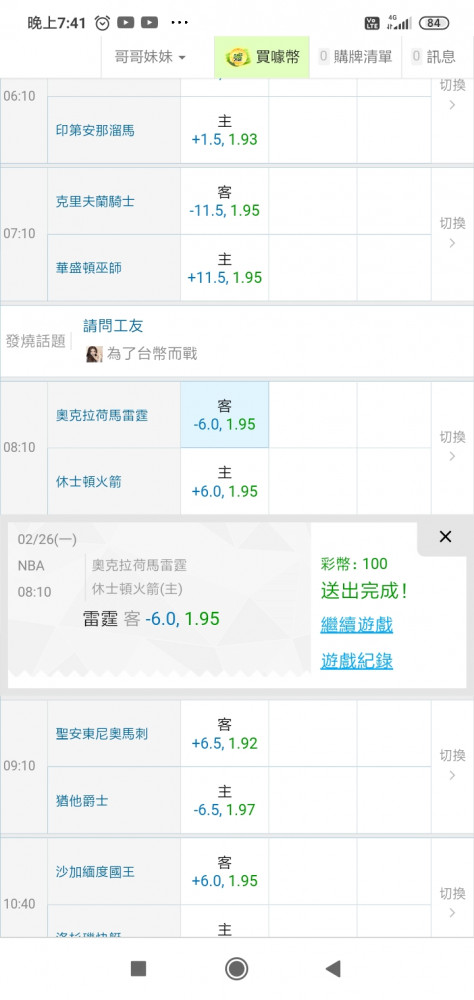Open the 購牌清單 tab
This screenshot has height=1000, width=474.
pyautogui.click(x=355, y=57)
